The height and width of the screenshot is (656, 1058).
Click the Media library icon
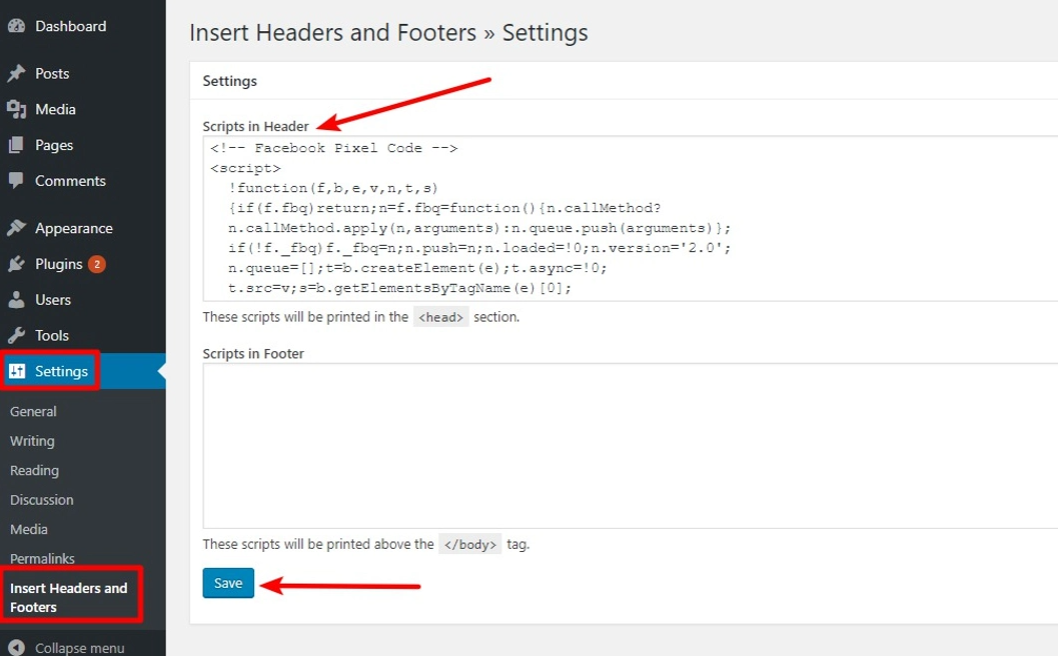(x=16, y=109)
